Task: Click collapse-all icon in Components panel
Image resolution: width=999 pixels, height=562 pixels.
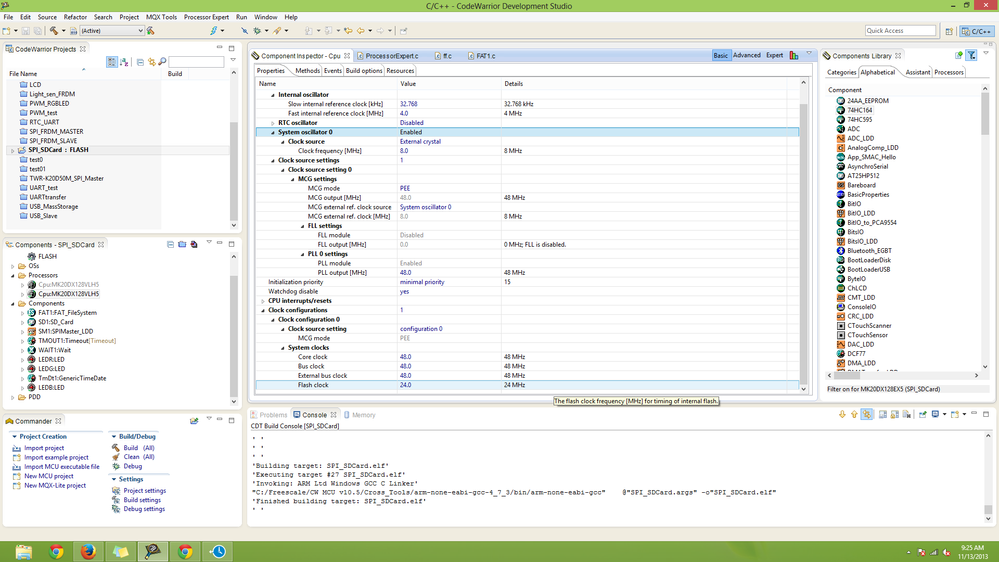Action: (x=170, y=244)
